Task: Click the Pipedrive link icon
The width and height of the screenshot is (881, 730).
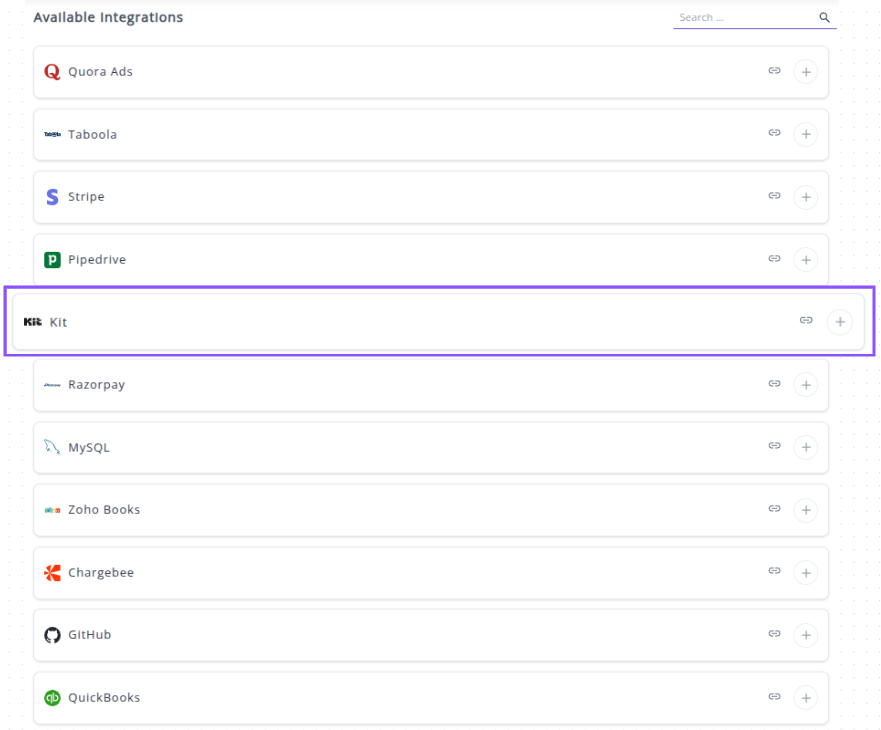Action: (x=774, y=259)
